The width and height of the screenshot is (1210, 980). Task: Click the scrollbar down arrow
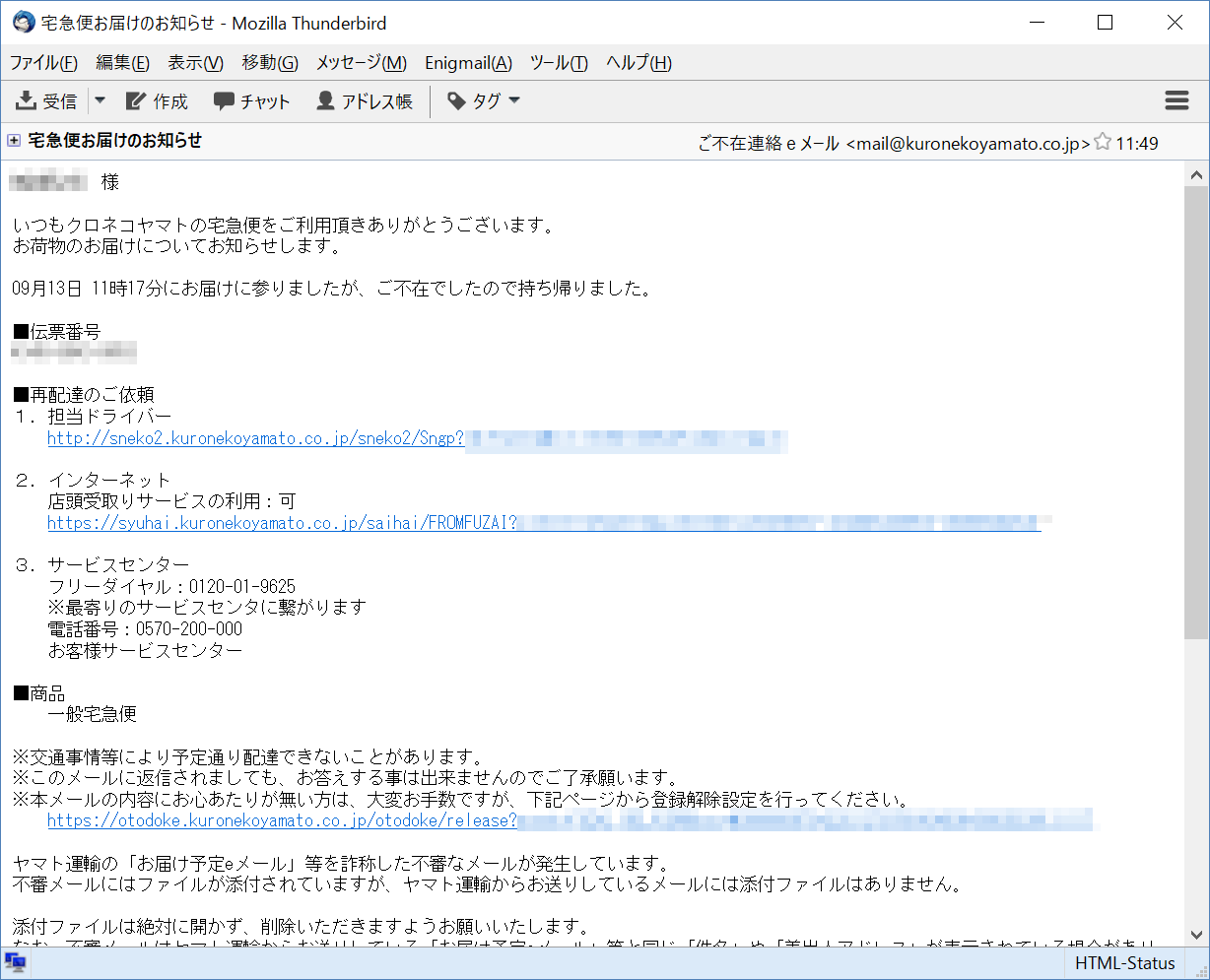[1197, 936]
